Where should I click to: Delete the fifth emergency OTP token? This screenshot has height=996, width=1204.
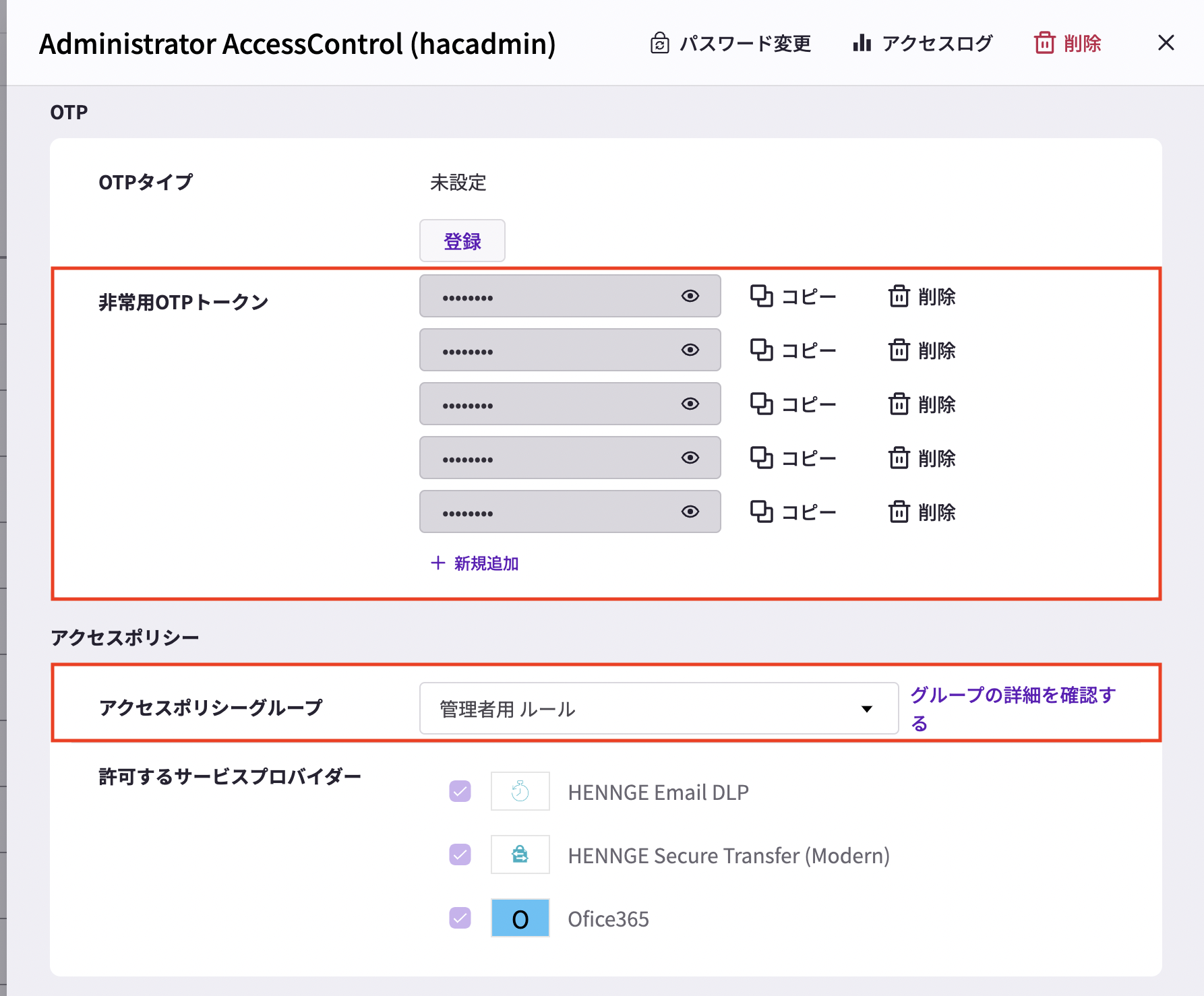pos(922,512)
